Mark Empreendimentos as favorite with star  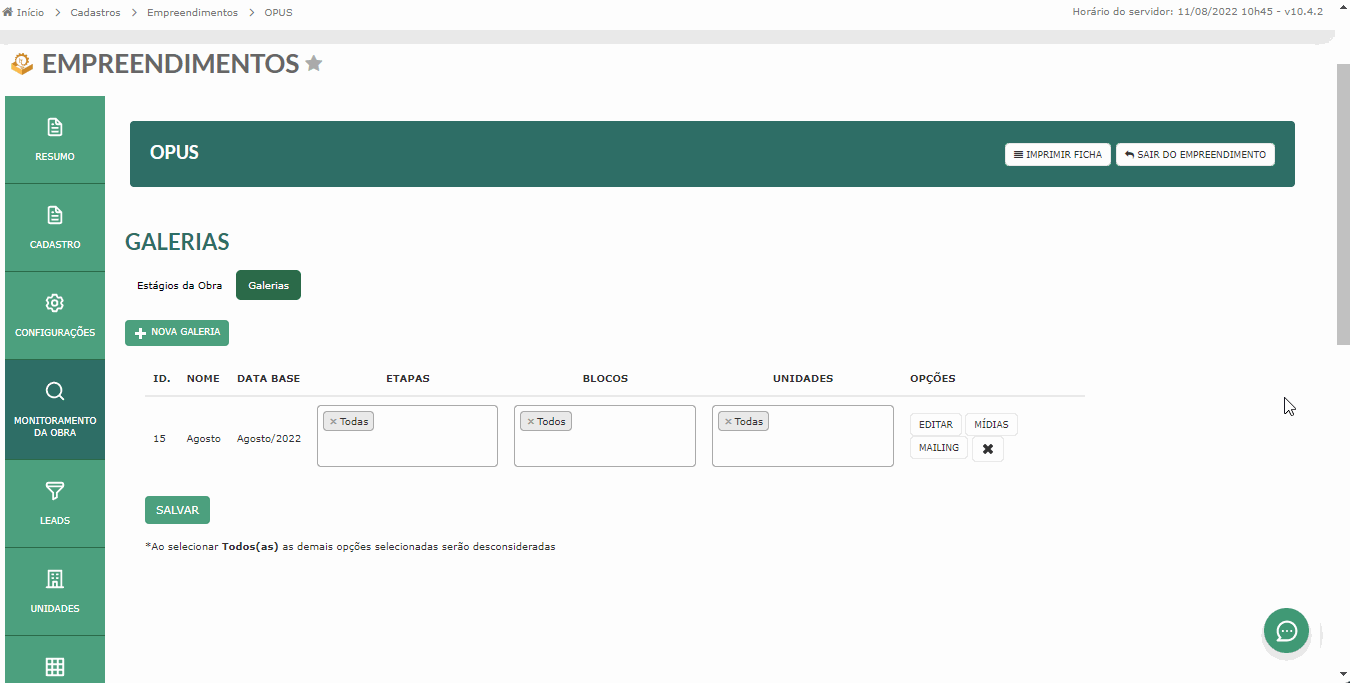pyautogui.click(x=314, y=64)
